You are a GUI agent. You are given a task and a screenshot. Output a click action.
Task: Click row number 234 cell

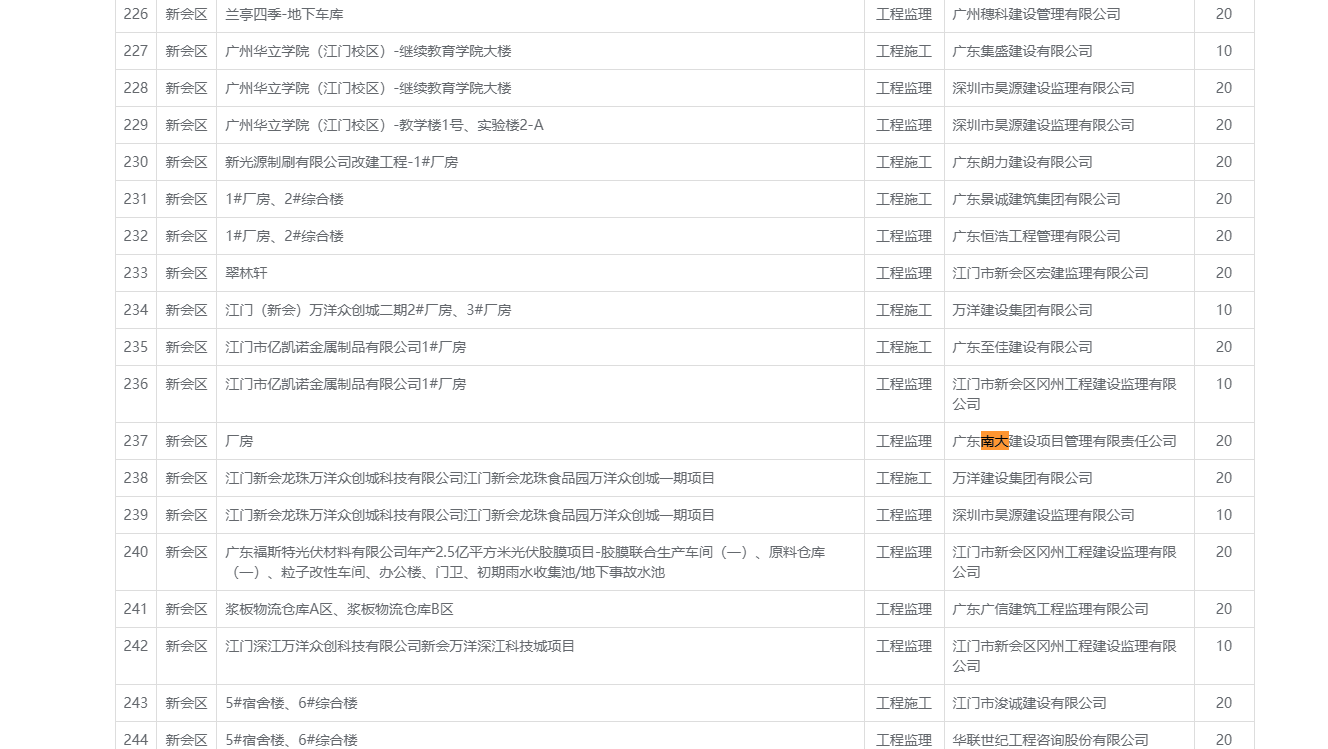click(x=136, y=310)
